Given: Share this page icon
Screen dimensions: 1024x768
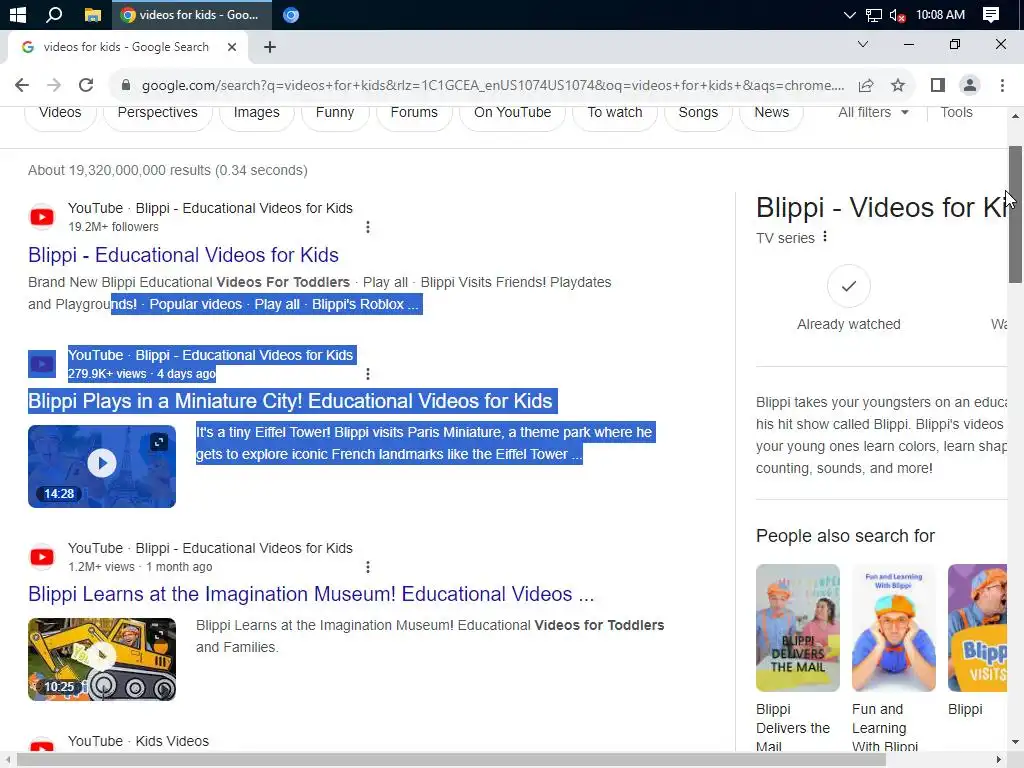Looking at the screenshot, I should 866,85.
